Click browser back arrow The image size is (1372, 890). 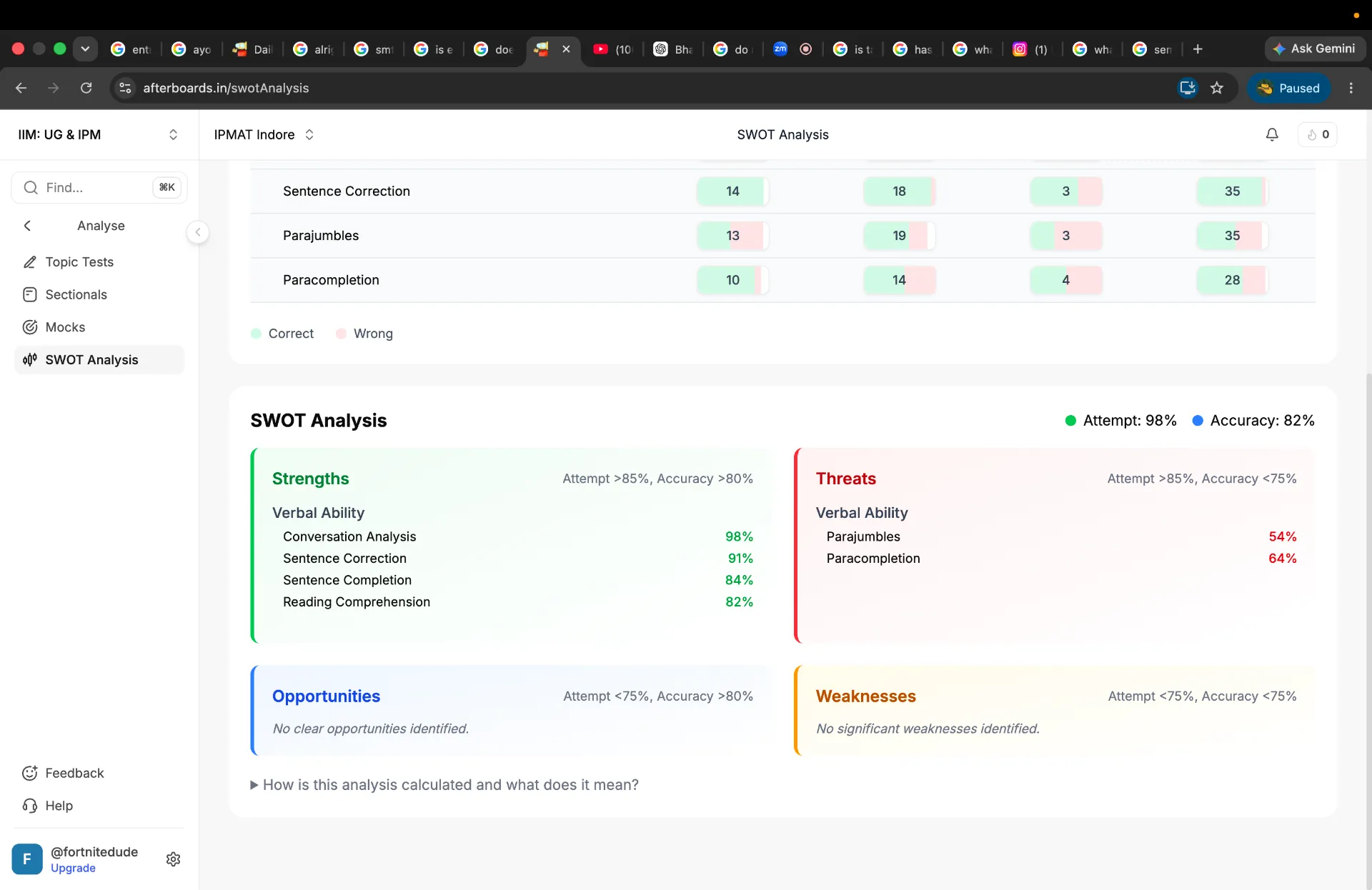click(x=21, y=88)
